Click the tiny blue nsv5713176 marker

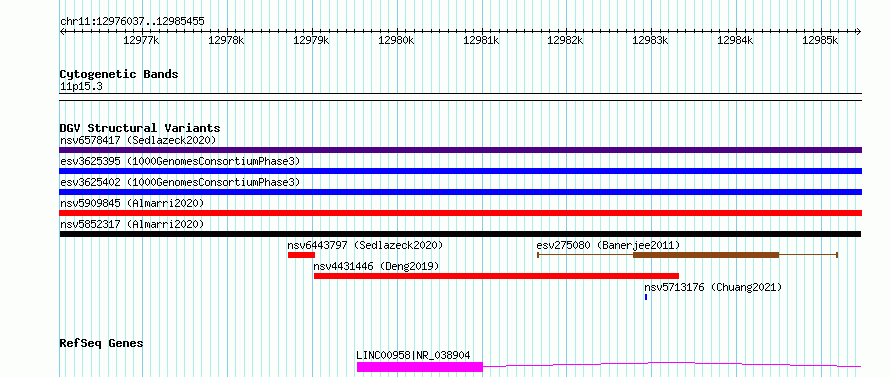coord(646,297)
